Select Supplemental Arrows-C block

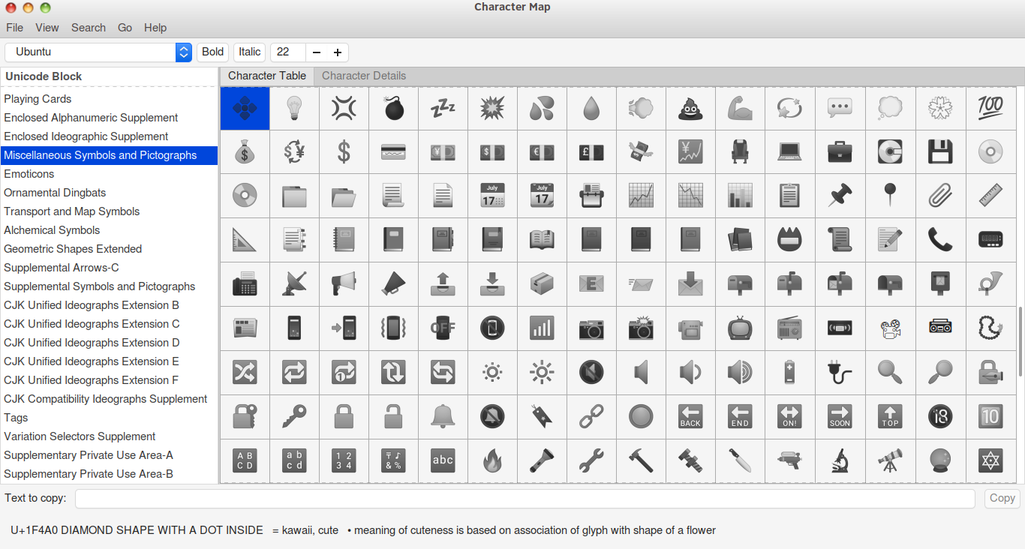(109, 267)
